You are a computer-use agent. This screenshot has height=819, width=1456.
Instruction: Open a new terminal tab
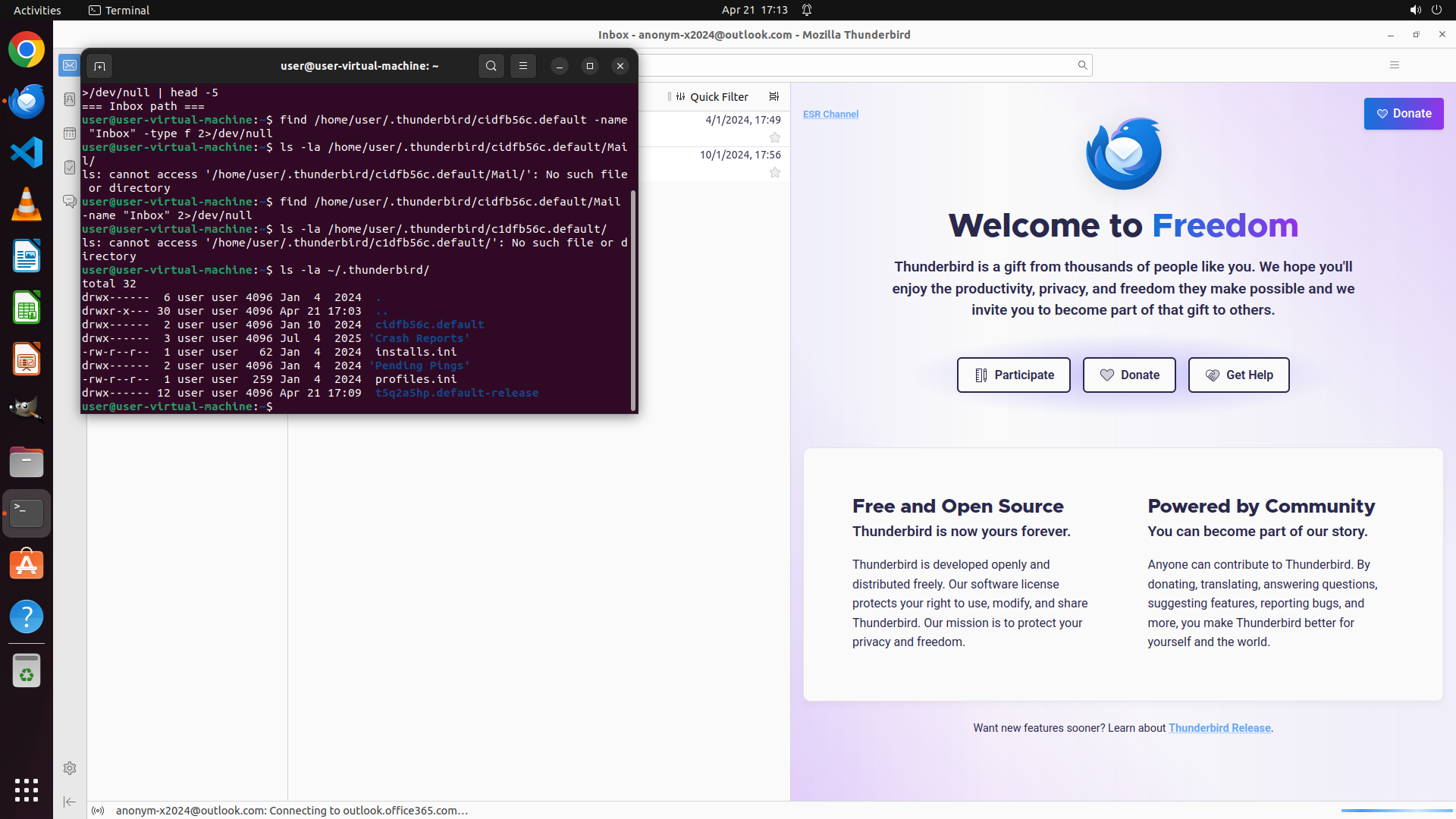(x=99, y=66)
